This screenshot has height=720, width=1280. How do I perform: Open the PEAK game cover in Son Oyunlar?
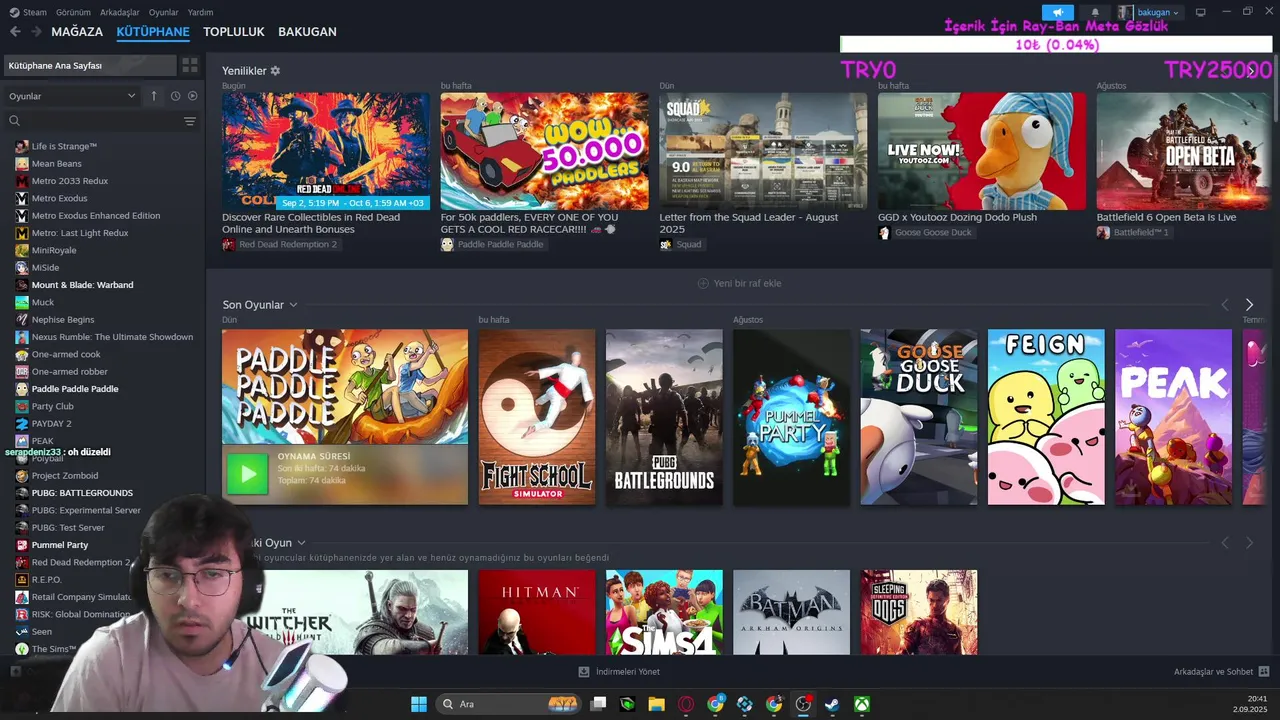1173,417
